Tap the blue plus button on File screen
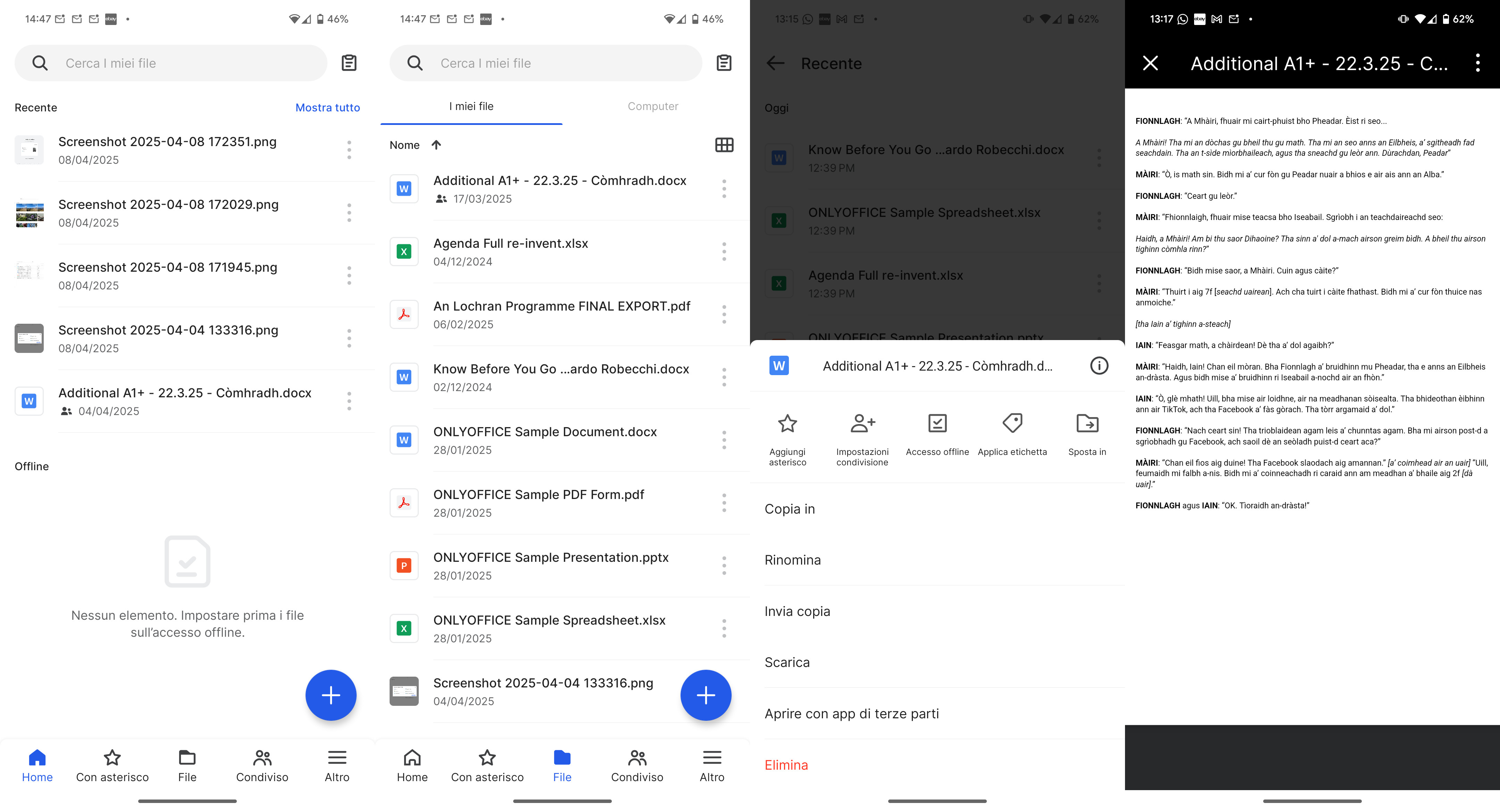The width and height of the screenshot is (1500, 812). click(706, 695)
